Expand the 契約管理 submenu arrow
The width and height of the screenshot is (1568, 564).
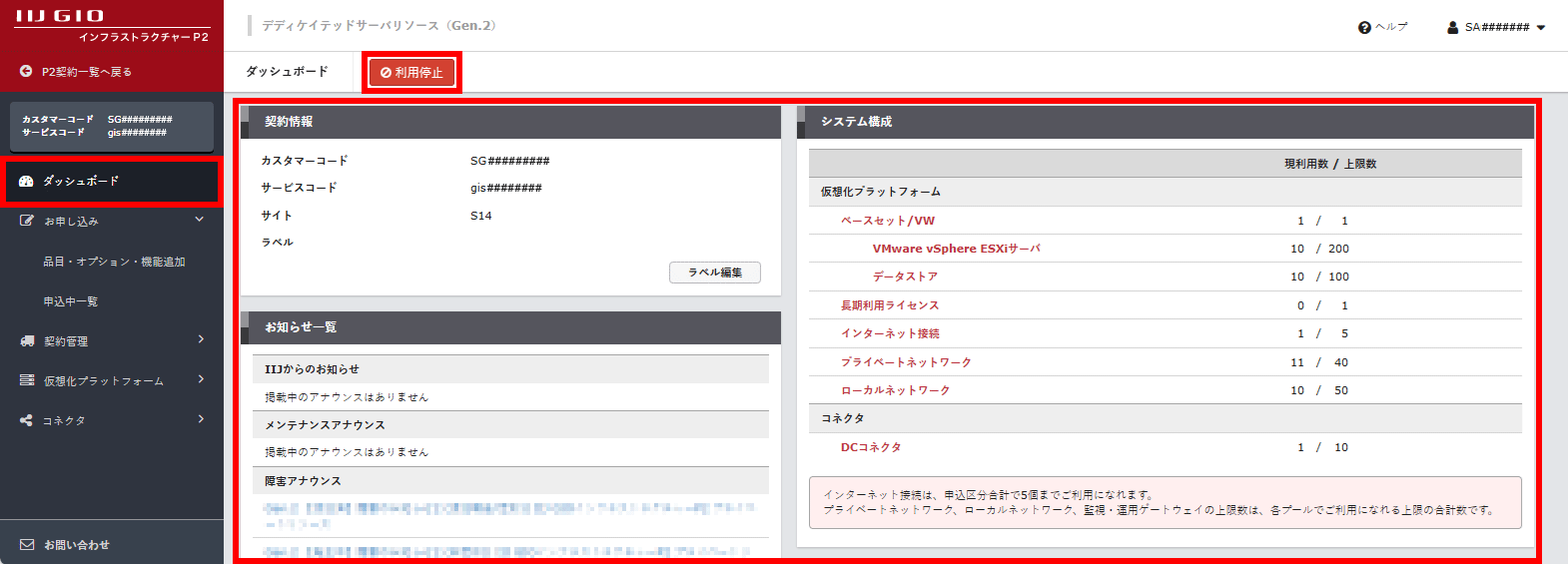pyautogui.click(x=201, y=339)
